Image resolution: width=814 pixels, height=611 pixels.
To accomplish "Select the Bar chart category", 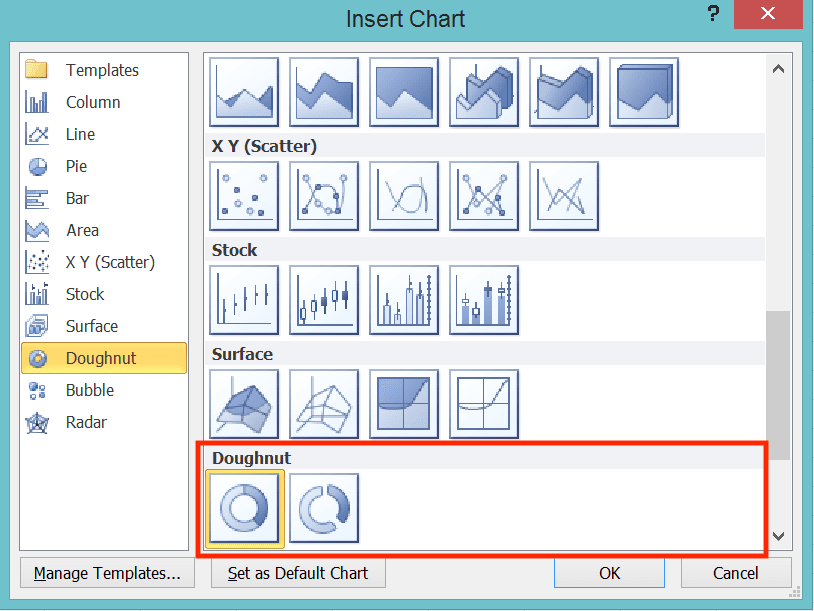I will (x=104, y=198).
